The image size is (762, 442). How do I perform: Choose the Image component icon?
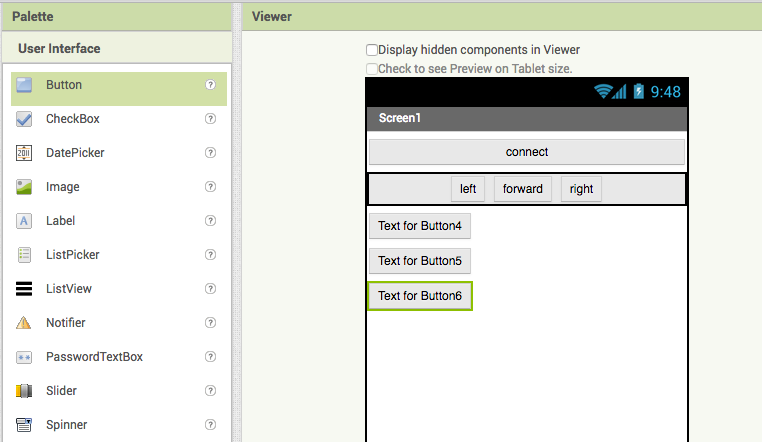tap(25, 187)
